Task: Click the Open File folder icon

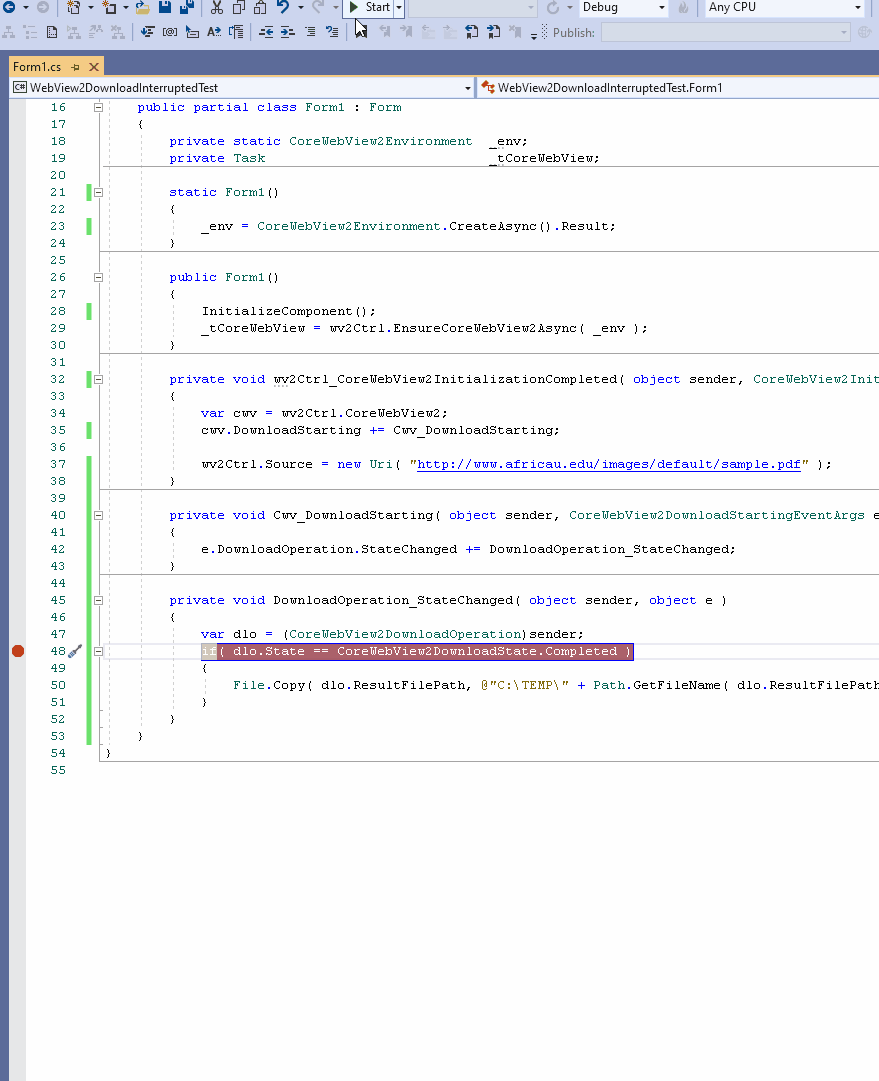Action: (142, 7)
